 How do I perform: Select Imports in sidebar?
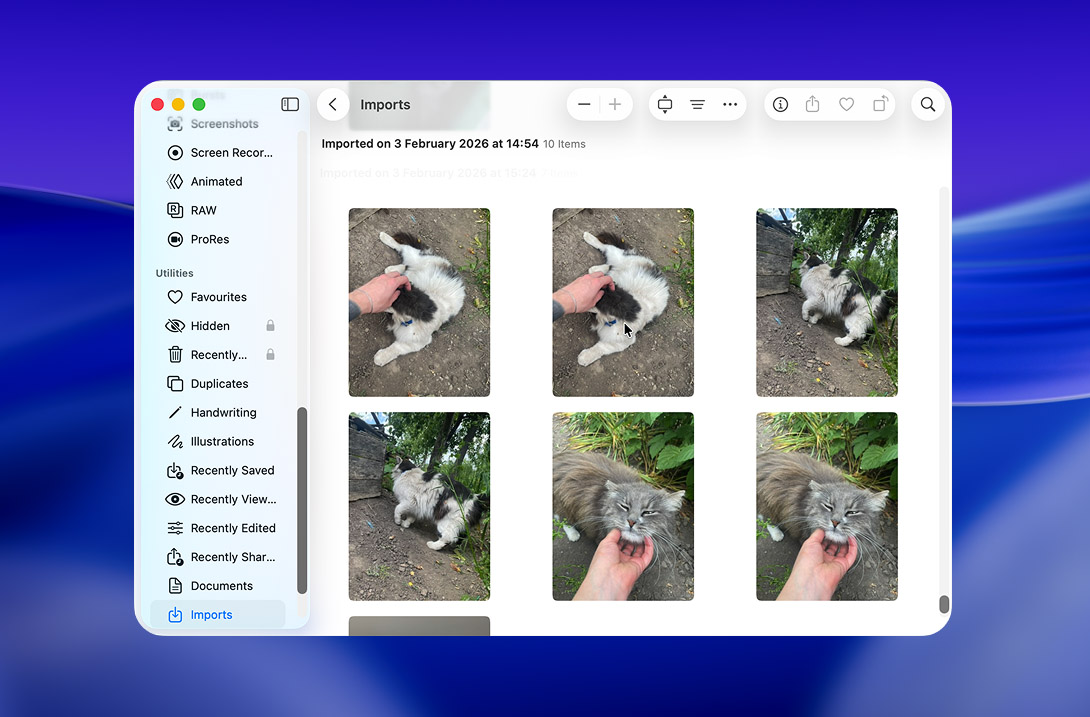218,615
